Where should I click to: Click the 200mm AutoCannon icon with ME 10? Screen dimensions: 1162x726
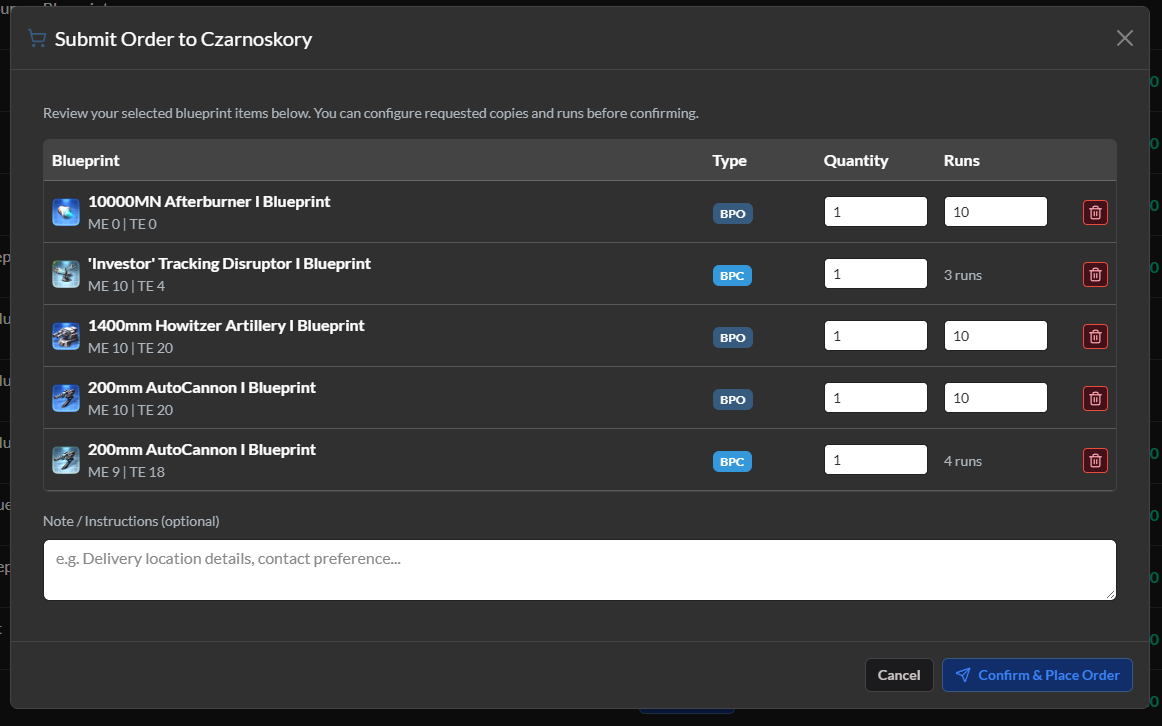pos(66,398)
